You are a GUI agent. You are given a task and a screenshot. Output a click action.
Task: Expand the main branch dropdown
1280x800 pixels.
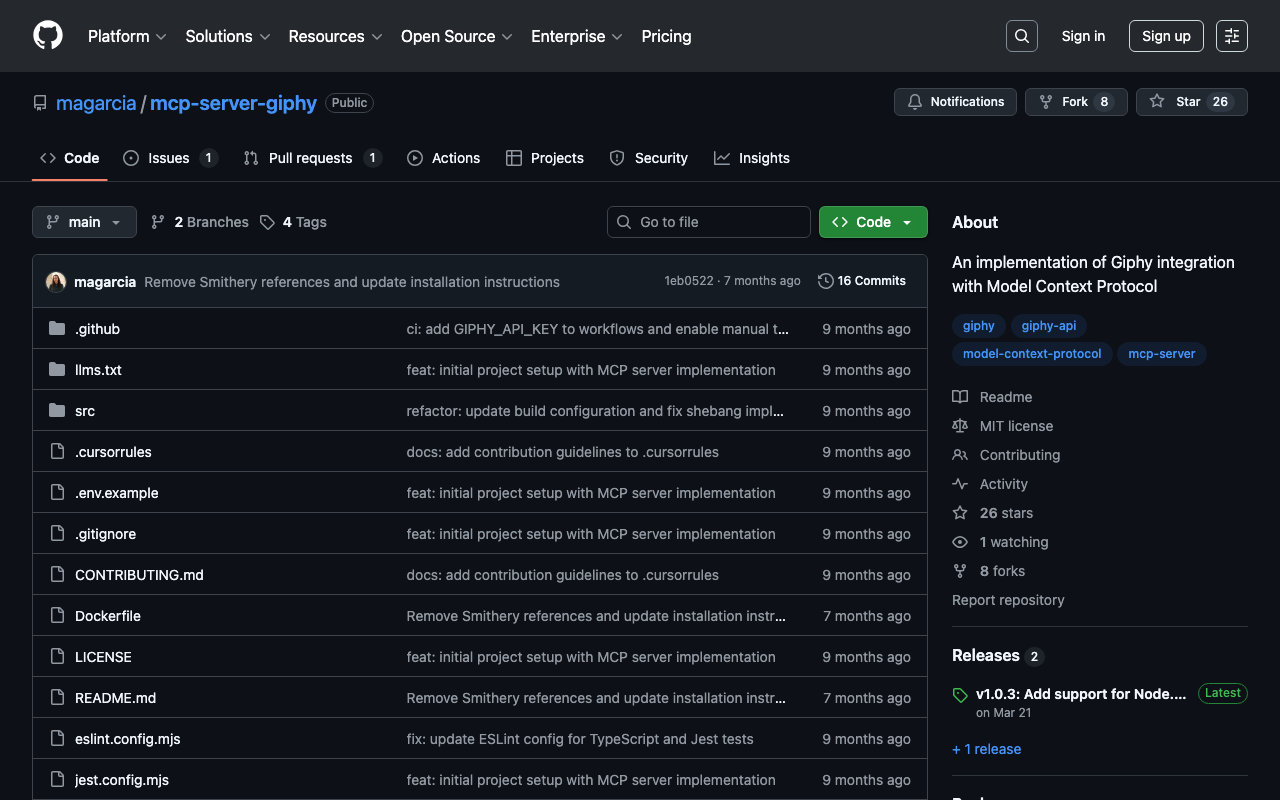[84, 222]
